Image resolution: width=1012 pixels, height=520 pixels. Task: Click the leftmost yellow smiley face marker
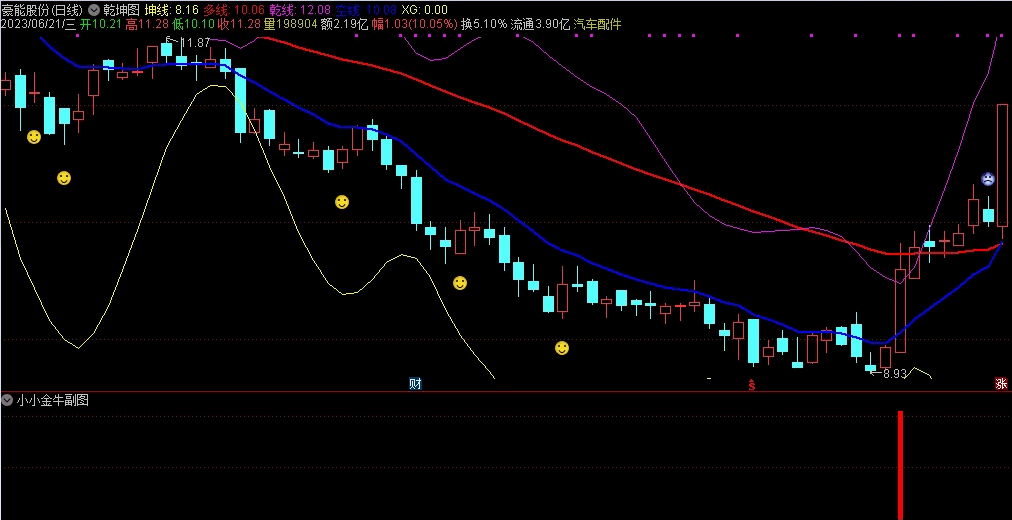(34, 137)
